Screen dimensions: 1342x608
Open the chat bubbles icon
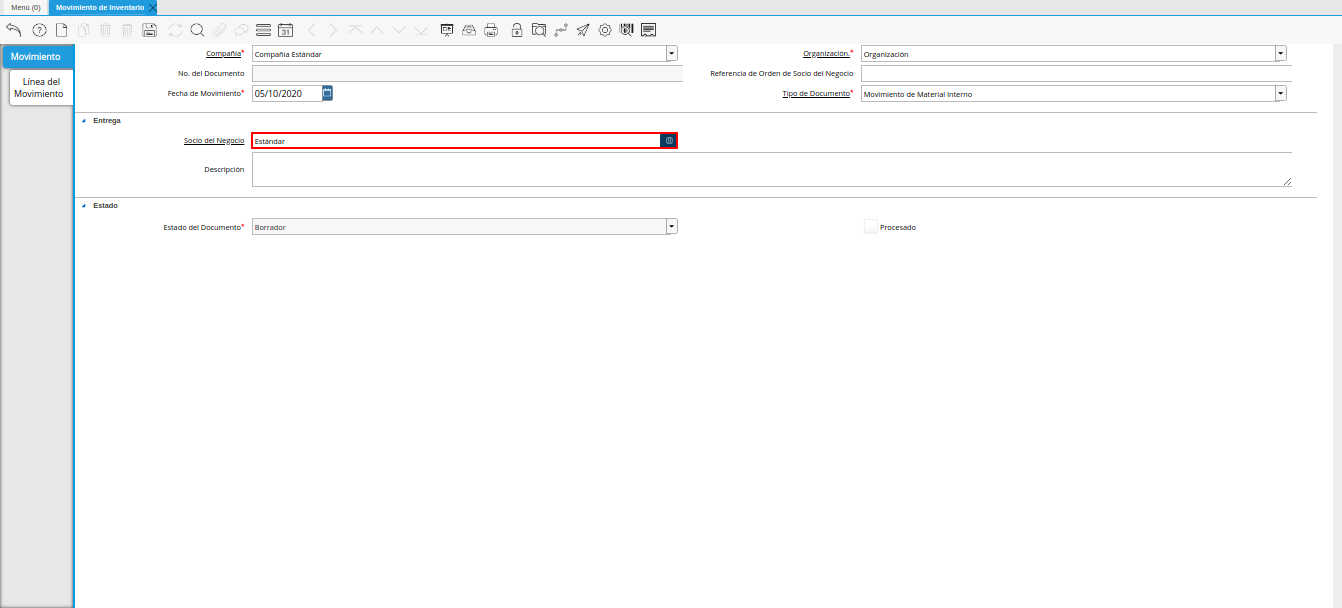[x=241, y=30]
